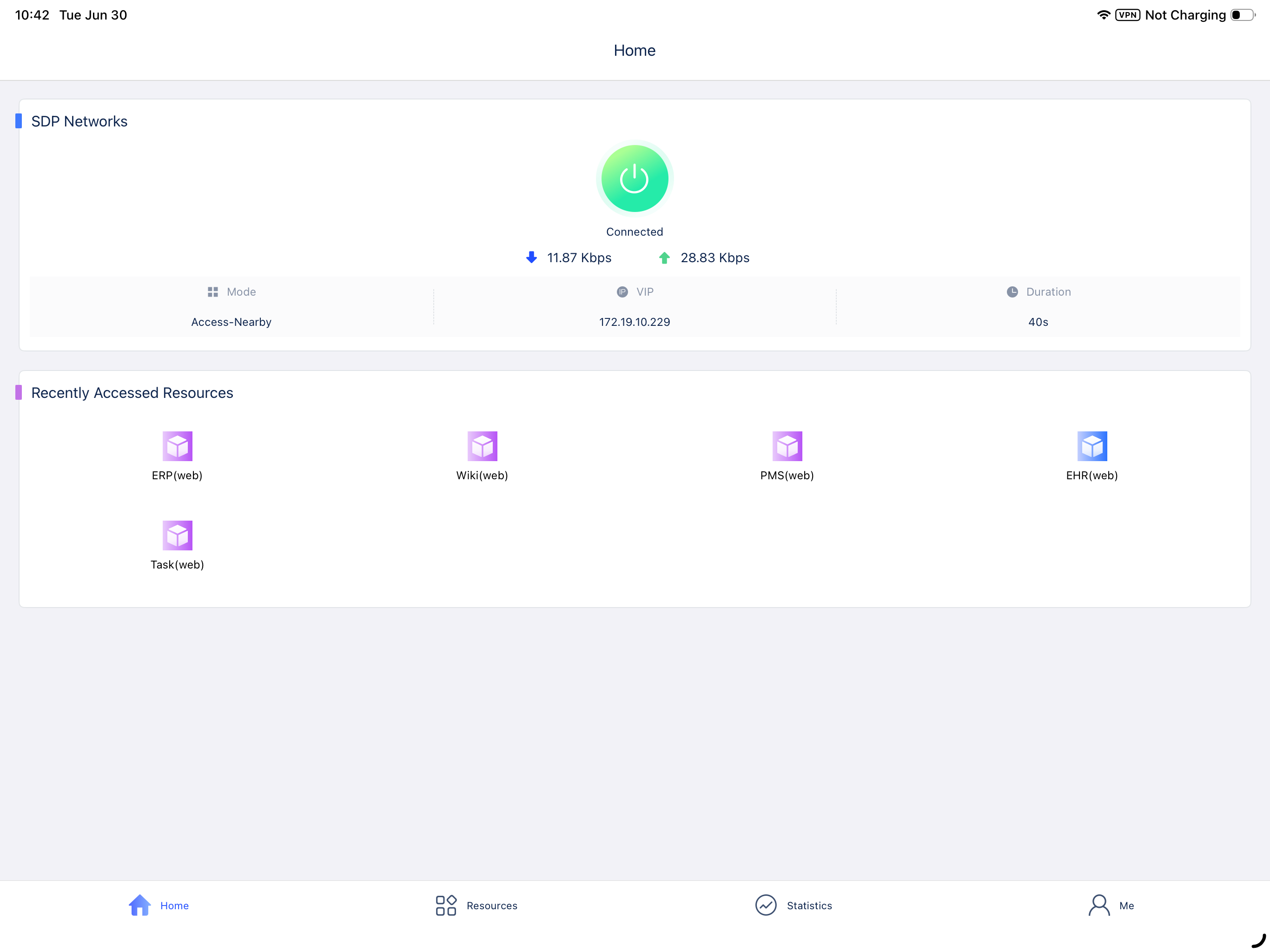This screenshot has height=952, width=1270.
Task: Click the Wi-Fi status icon
Action: coord(1104,15)
